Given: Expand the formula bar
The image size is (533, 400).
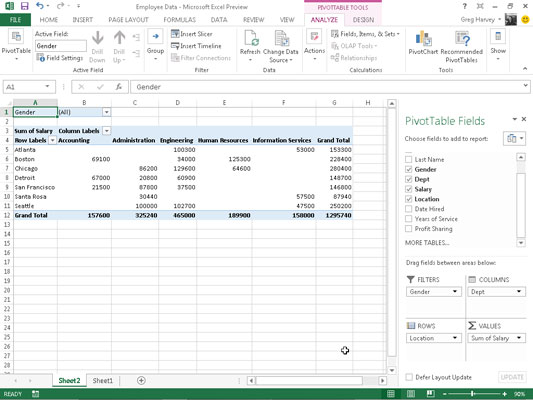Looking at the screenshot, I should 526,86.
